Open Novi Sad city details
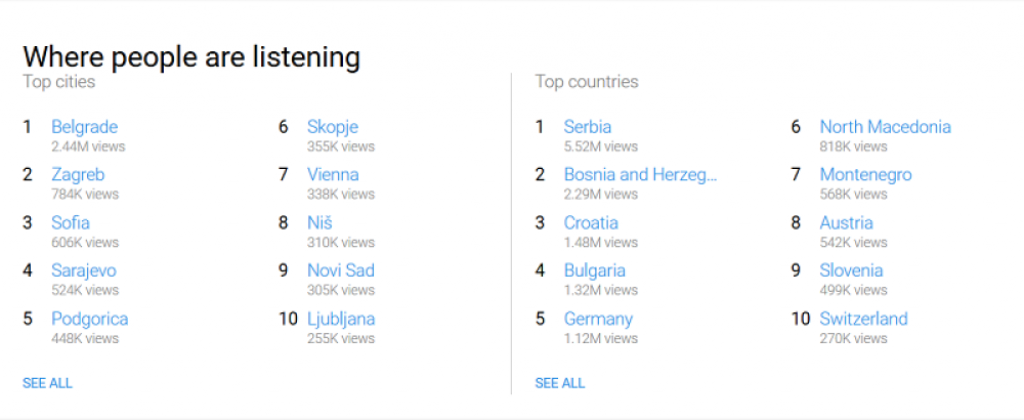This screenshot has height=420, width=1024. tap(340, 271)
